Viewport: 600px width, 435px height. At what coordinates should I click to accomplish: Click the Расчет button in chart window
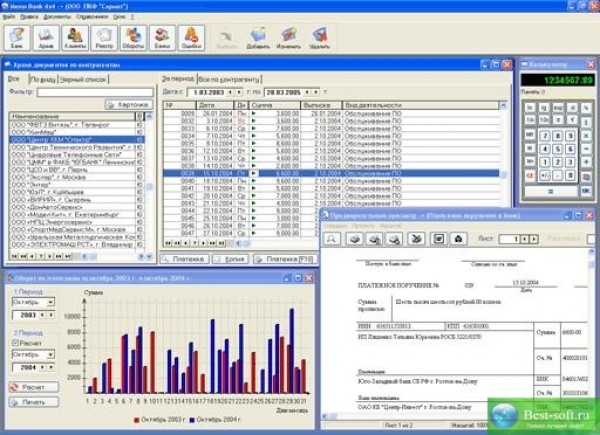pyautogui.click(x=34, y=387)
